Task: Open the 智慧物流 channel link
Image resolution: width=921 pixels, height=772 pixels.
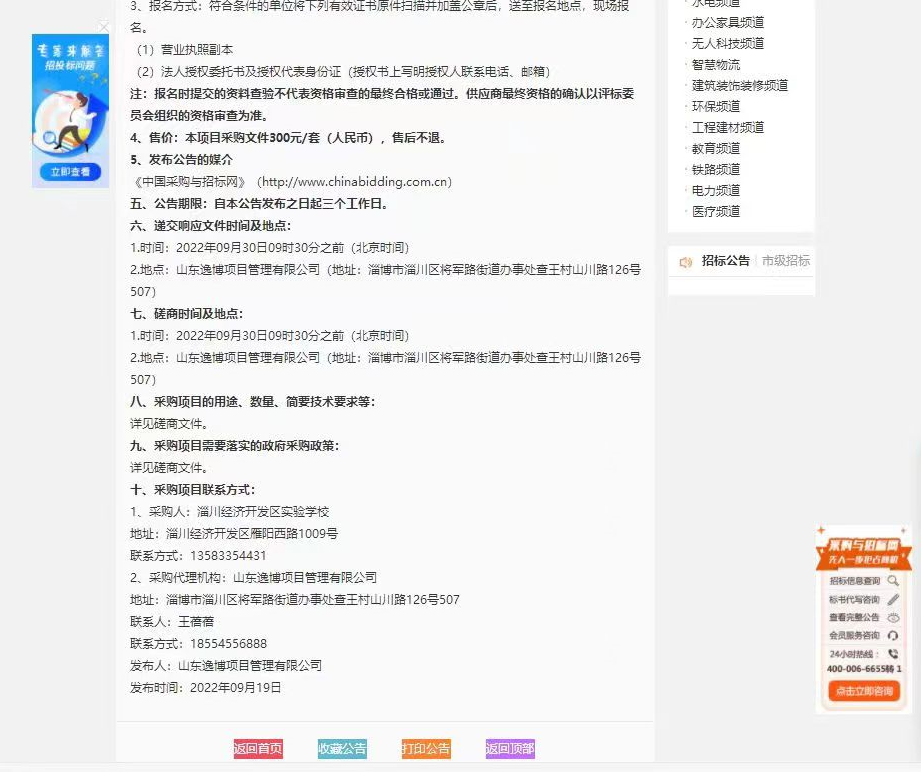Action: point(715,65)
